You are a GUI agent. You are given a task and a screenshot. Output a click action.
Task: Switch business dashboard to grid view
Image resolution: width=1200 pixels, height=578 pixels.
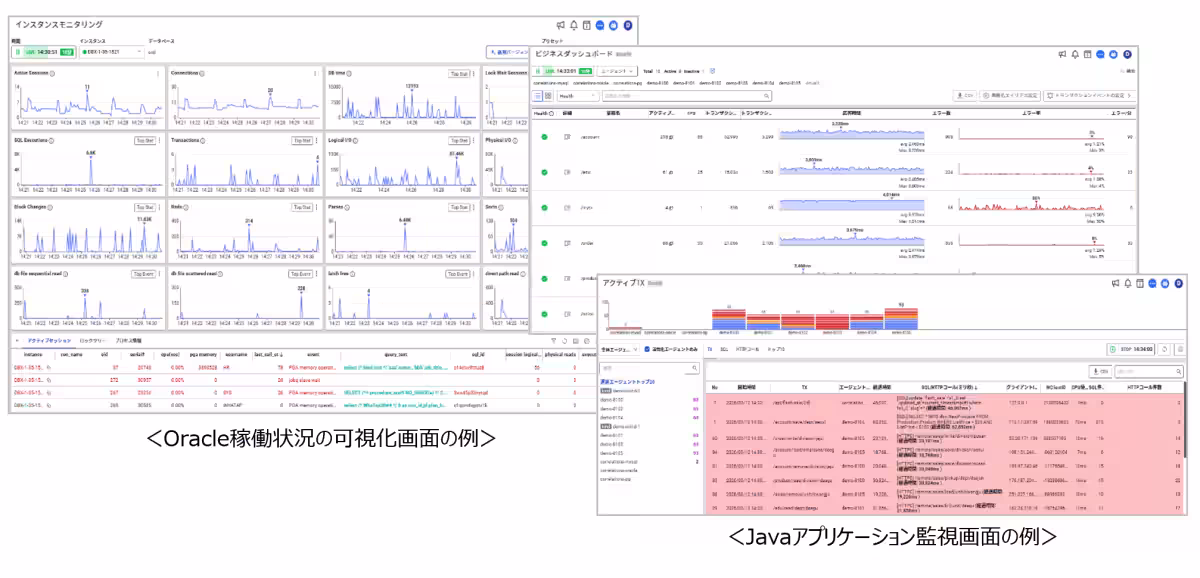click(547, 96)
